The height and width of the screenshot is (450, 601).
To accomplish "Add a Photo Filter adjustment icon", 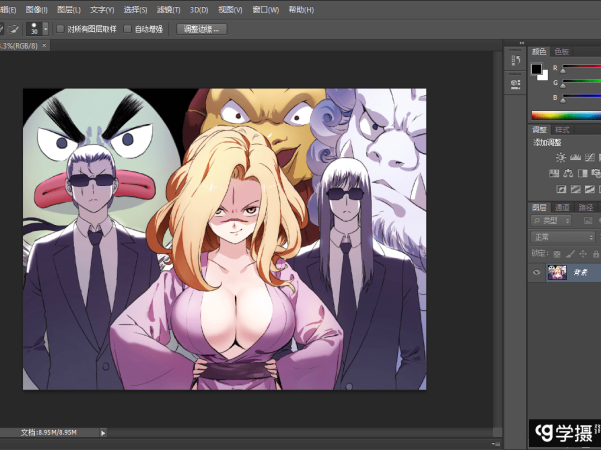I will [x=596, y=174].
